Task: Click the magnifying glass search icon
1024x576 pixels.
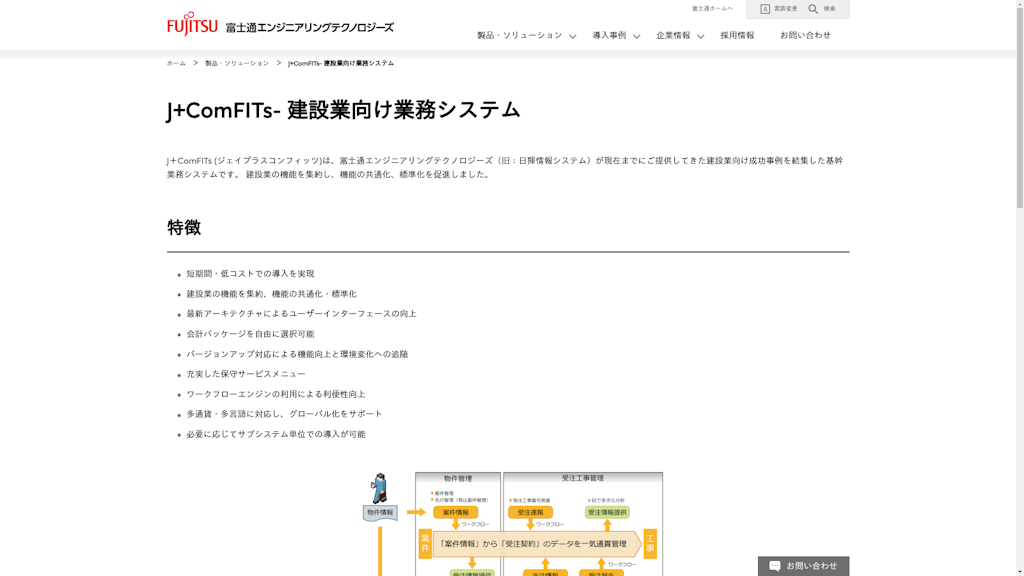Action: click(x=813, y=9)
